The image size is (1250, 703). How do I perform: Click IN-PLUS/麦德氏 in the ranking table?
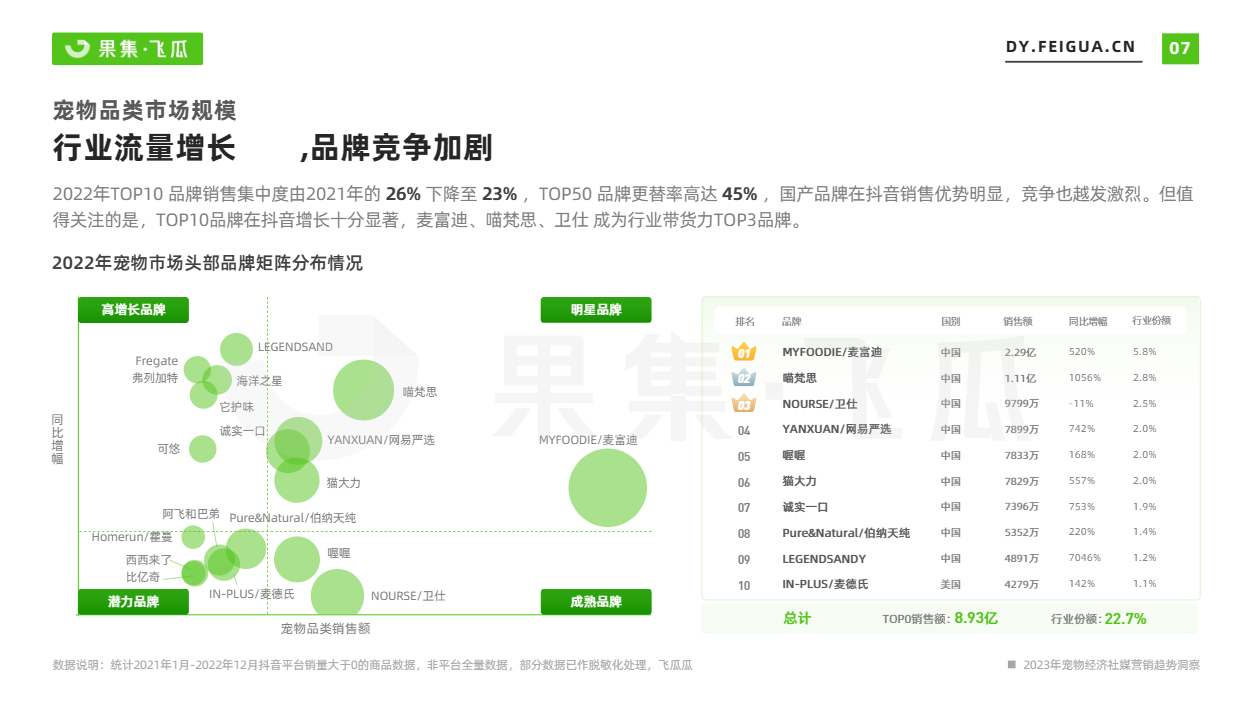(x=825, y=584)
